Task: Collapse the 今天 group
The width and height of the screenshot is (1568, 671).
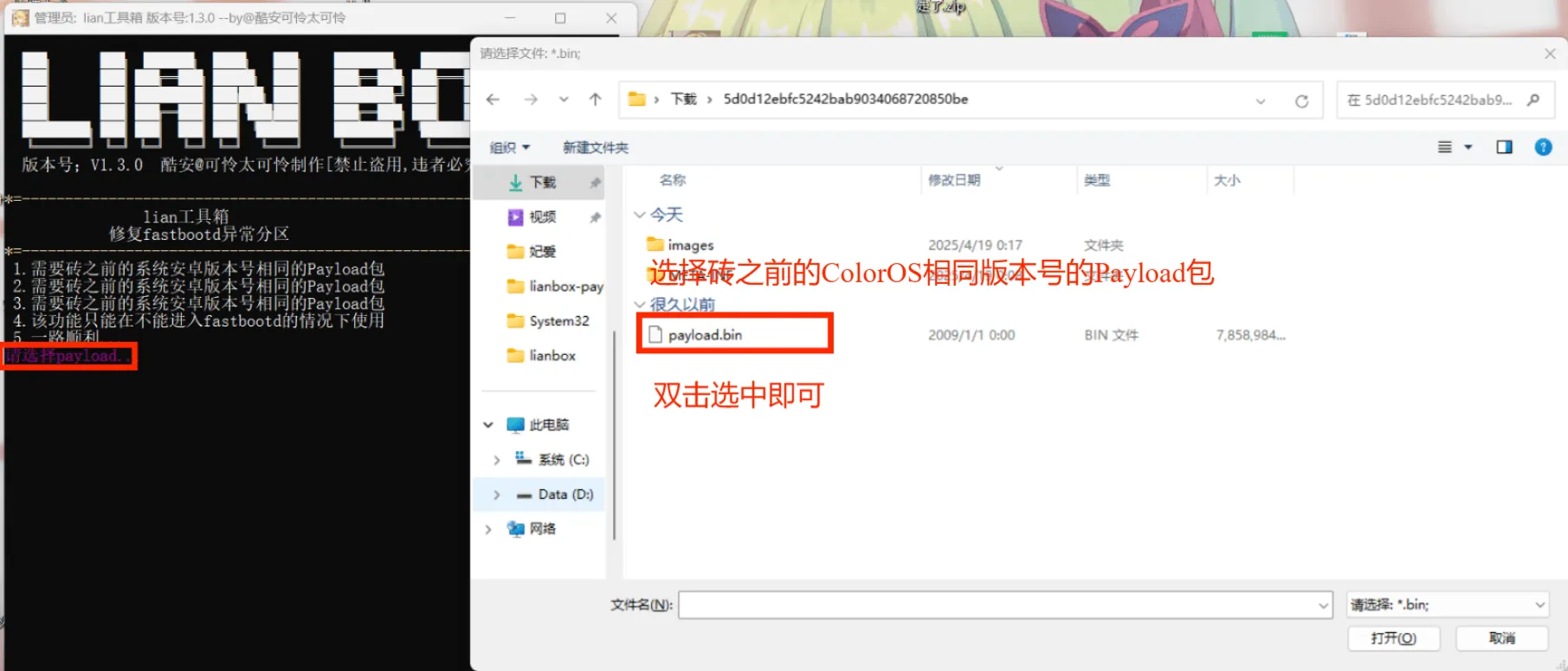Action: 640,215
